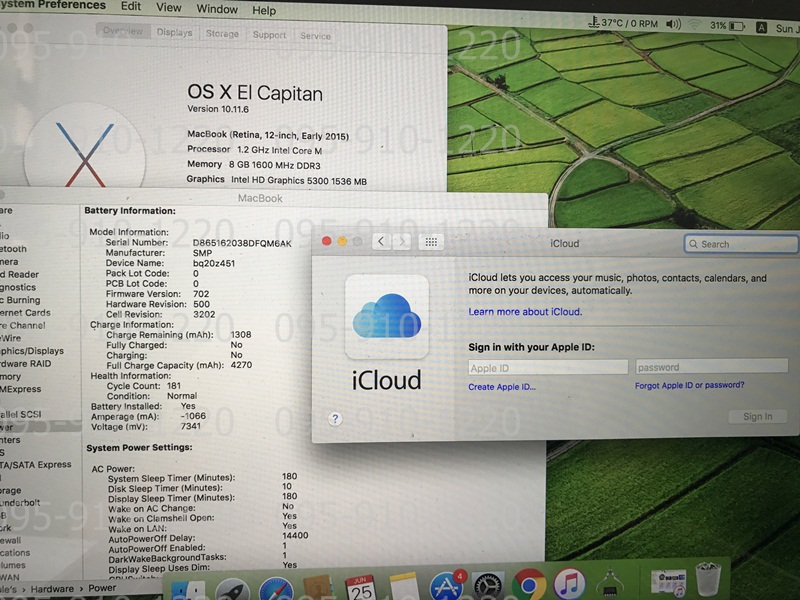The height and width of the screenshot is (600, 800).
Task: Open App Store with 4 badge
Action: click(x=447, y=586)
